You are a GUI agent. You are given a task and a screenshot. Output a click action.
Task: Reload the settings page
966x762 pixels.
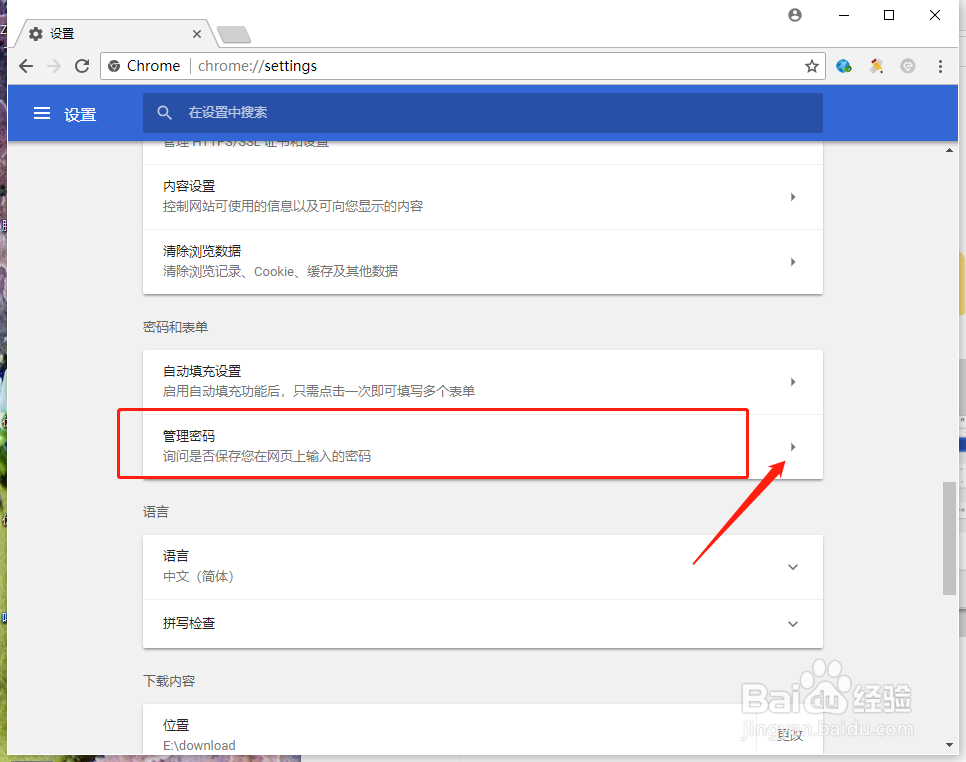pos(82,66)
